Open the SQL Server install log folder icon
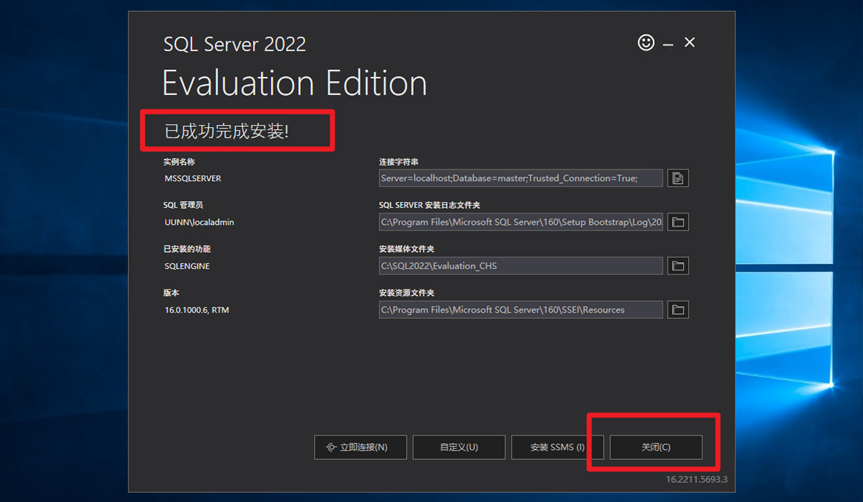863x502 pixels. pyautogui.click(x=678, y=222)
